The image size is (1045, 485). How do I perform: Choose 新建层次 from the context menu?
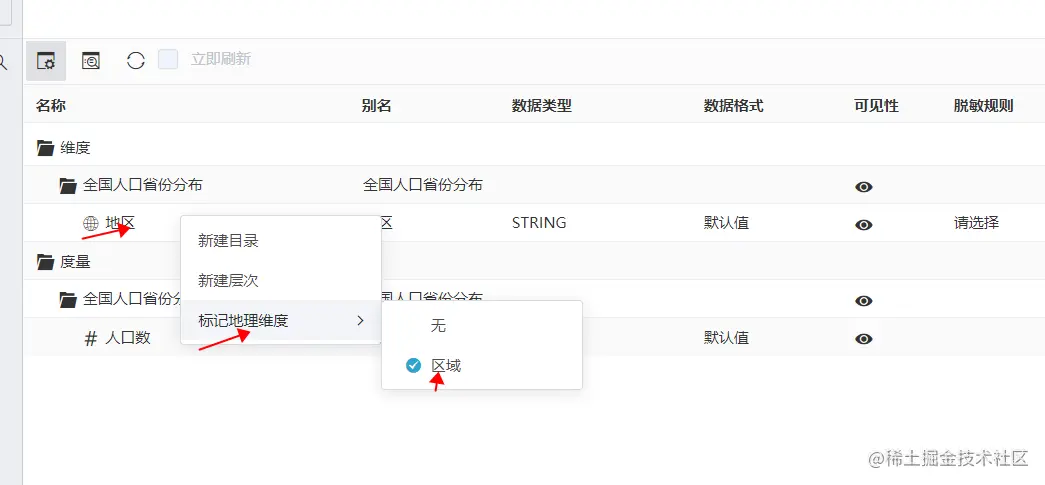click(281, 281)
